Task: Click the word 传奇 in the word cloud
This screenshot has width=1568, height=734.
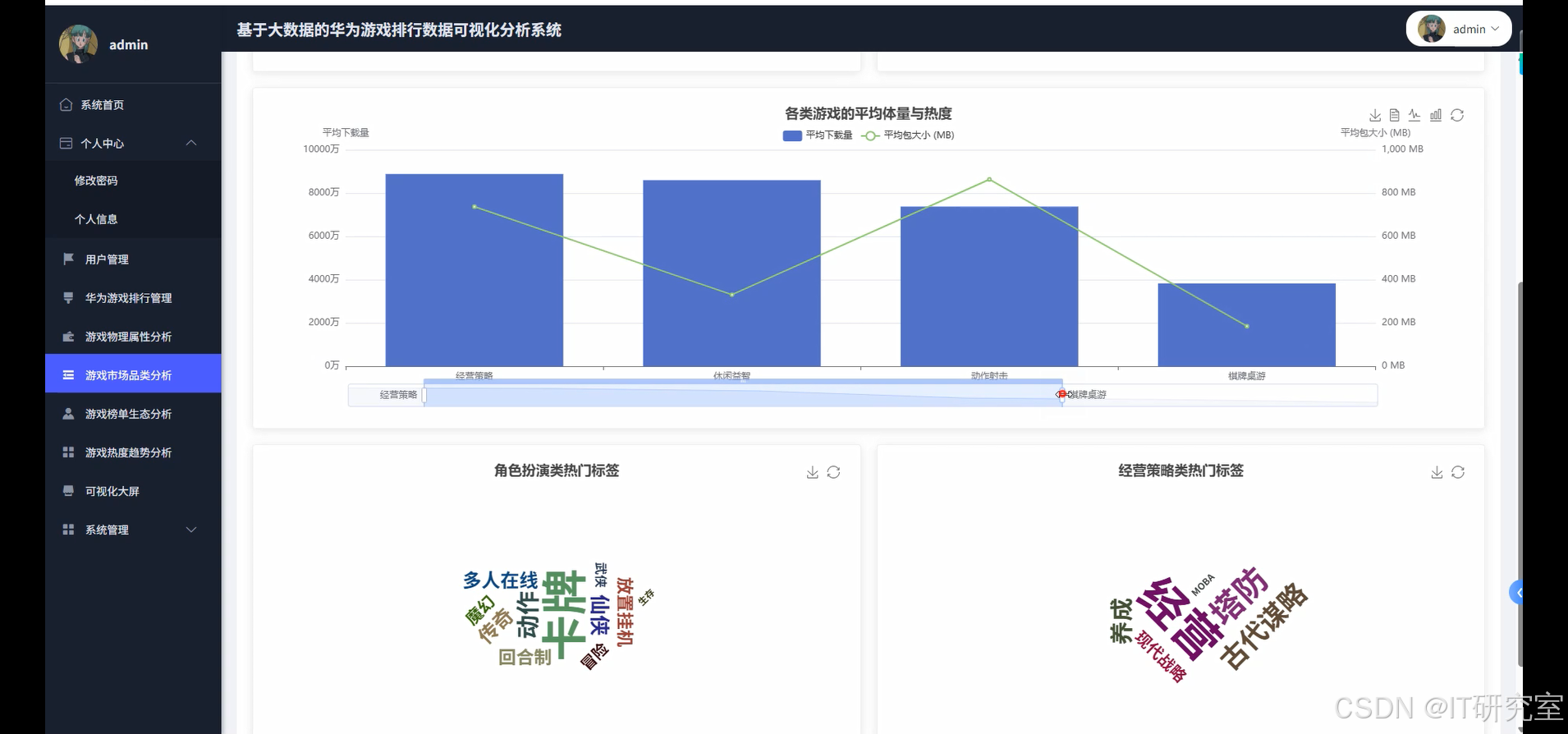Action: 495,626
